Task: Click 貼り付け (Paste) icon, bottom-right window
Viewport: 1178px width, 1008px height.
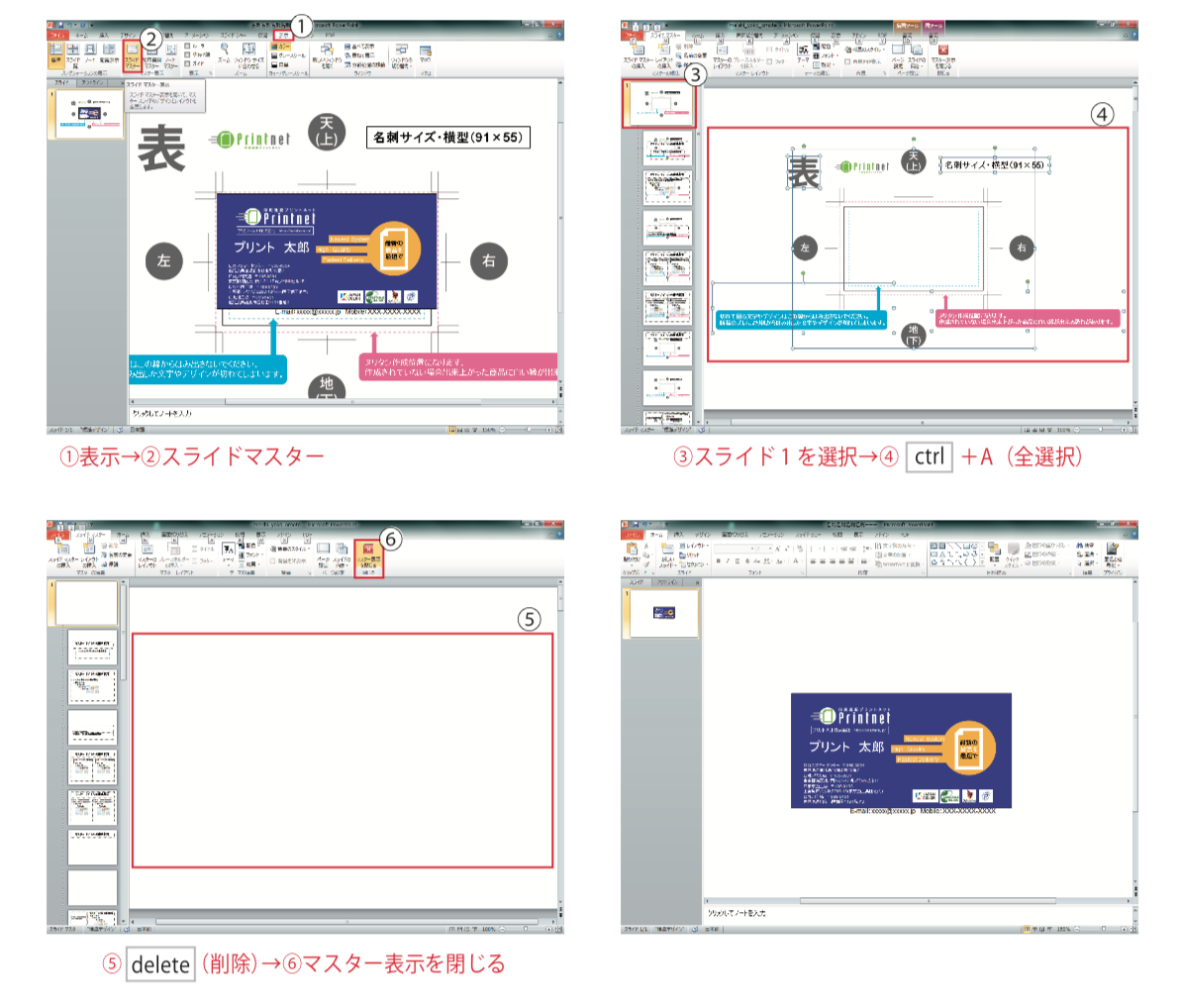Action: 632,553
